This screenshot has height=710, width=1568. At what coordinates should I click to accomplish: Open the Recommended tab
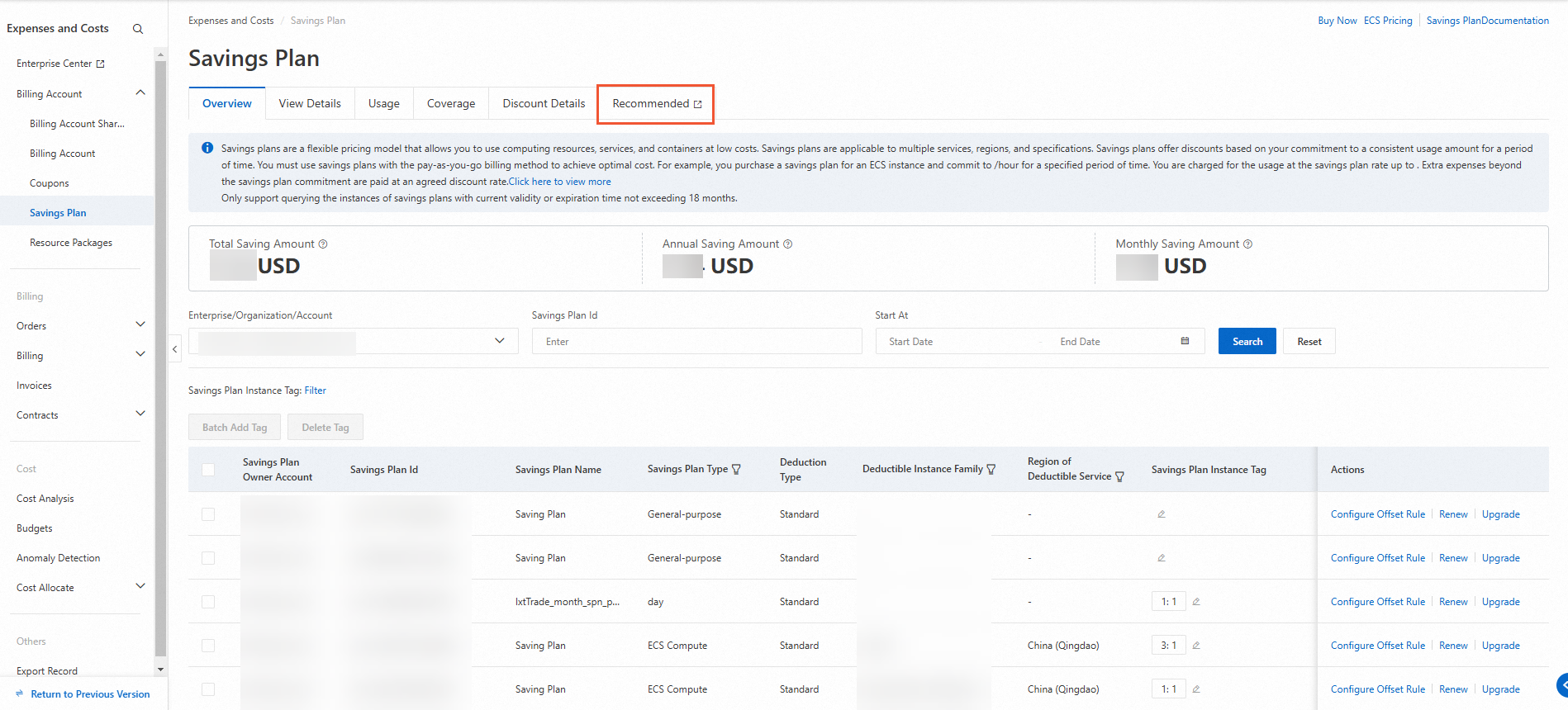(656, 103)
